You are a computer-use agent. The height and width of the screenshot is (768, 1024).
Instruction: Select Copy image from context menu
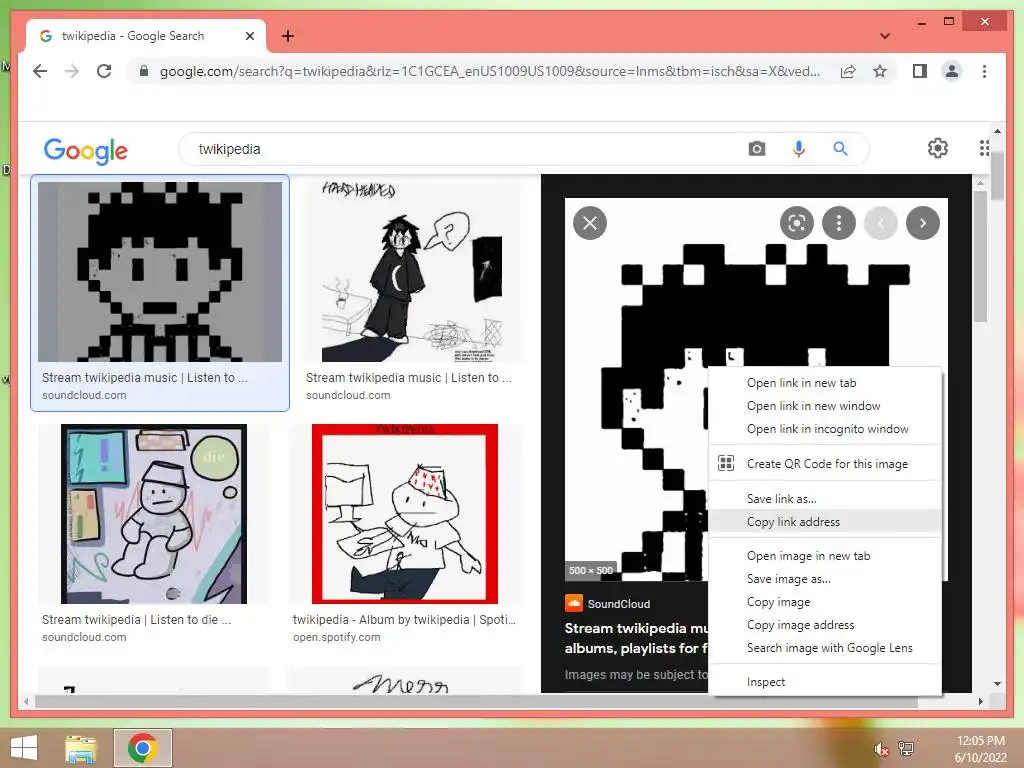point(825,602)
